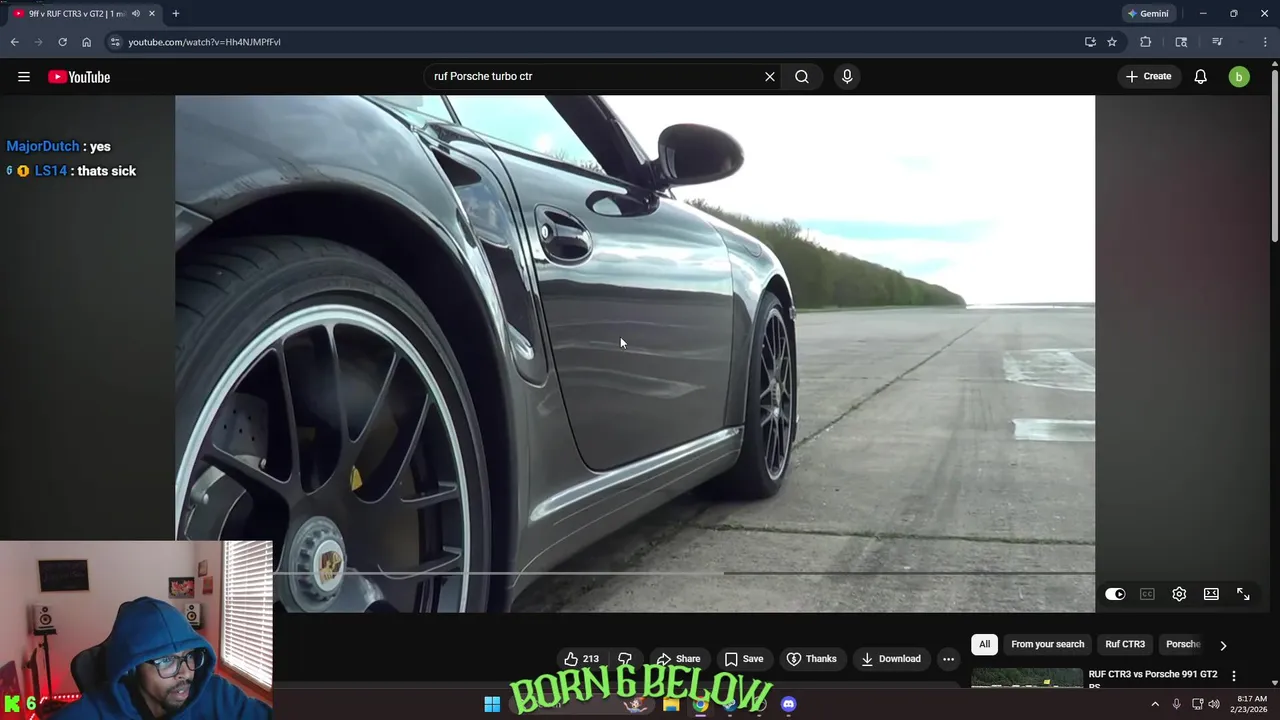
Task: Save video to a playlist
Action: point(744,659)
